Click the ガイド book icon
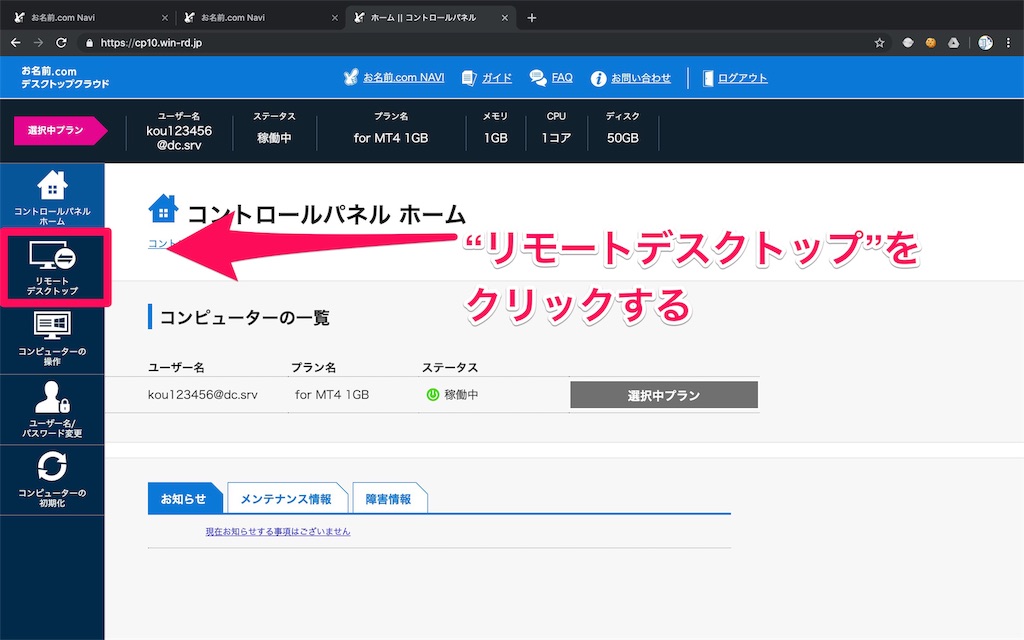The width and height of the screenshot is (1024, 640). (x=466, y=77)
